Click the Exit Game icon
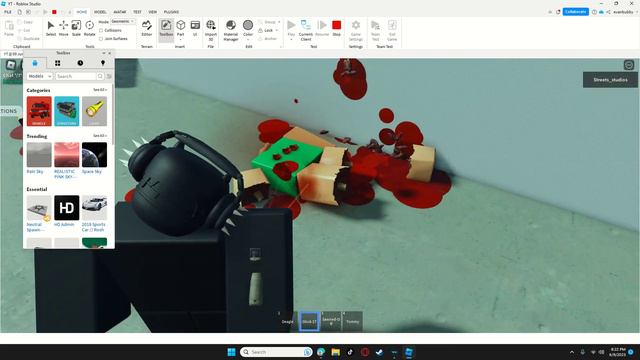640x360 pixels. (x=392, y=25)
